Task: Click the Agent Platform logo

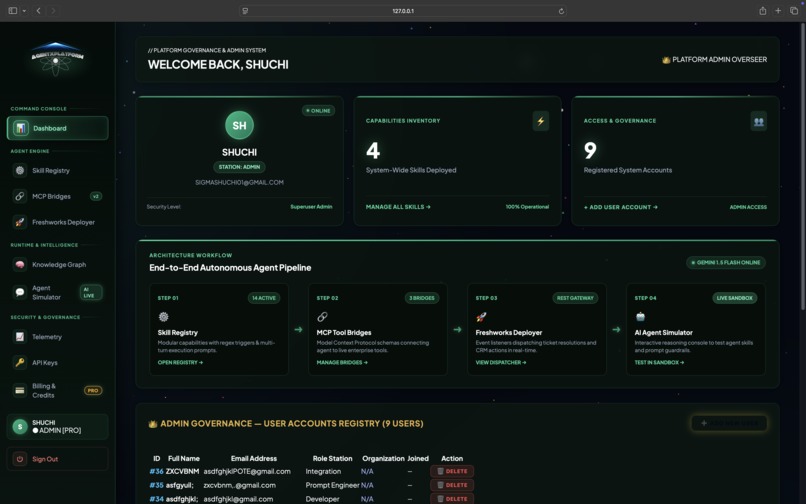Action: click(57, 58)
